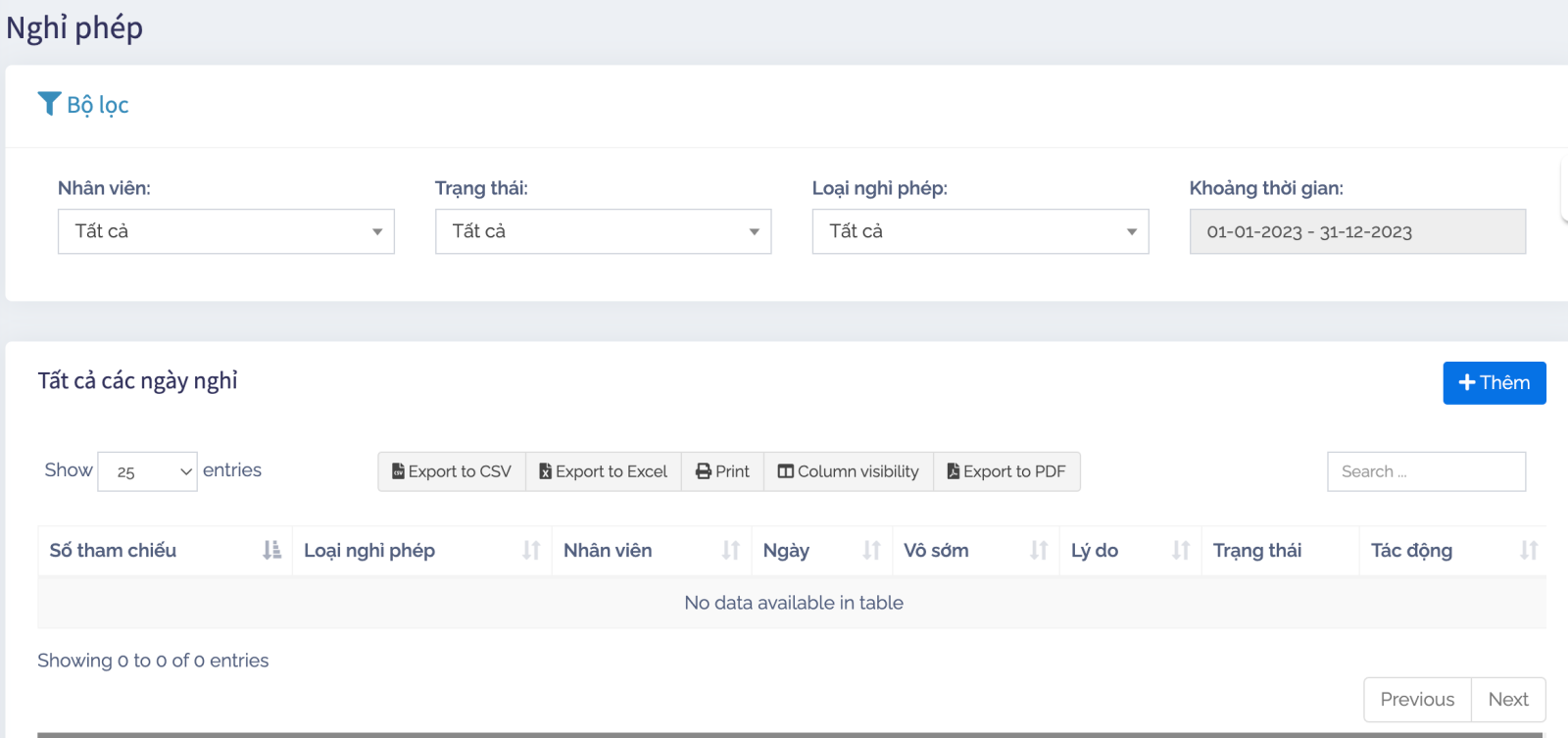Go to Next page of entries
Image resolution: width=1568 pixels, height=738 pixels.
[x=1508, y=700]
